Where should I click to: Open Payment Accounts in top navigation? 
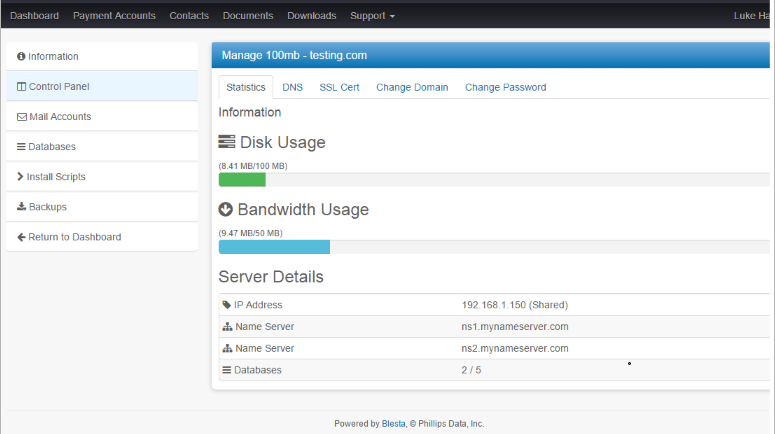(x=114, y=16)
